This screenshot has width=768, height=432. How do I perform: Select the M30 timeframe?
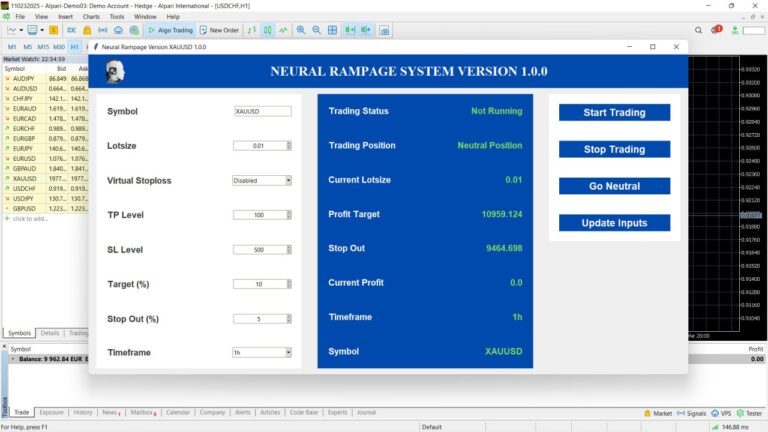(59, 47)
